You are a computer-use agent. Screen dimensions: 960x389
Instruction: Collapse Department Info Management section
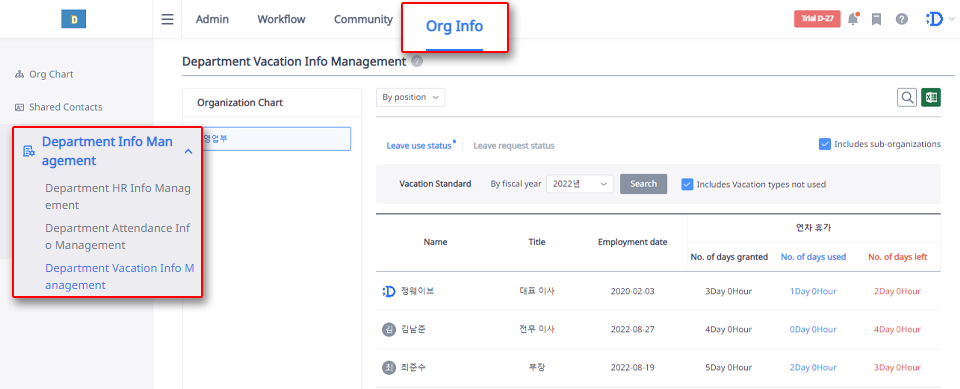tap(189, 151)
